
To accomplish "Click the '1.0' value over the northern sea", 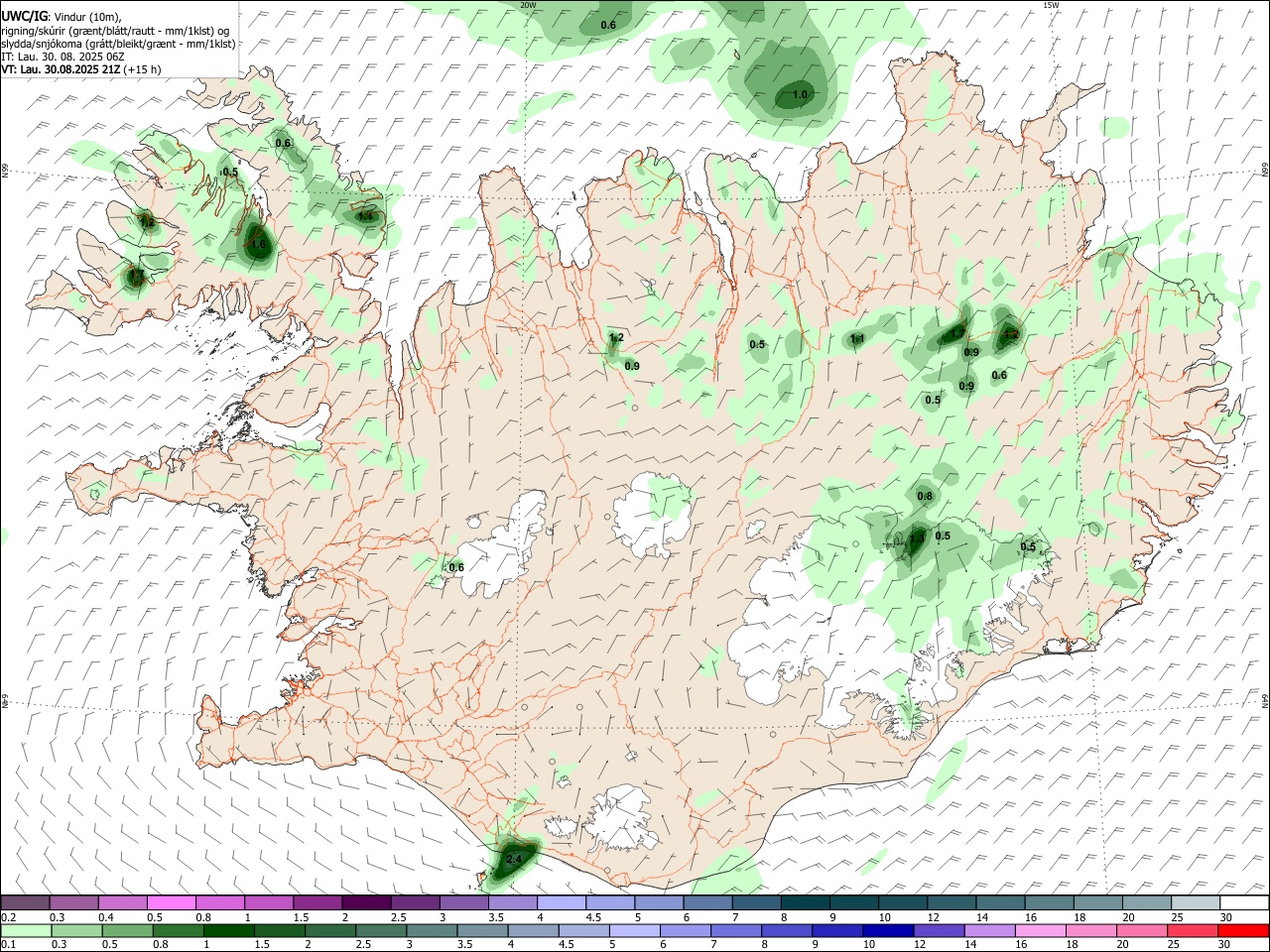I will click(800, 95).
